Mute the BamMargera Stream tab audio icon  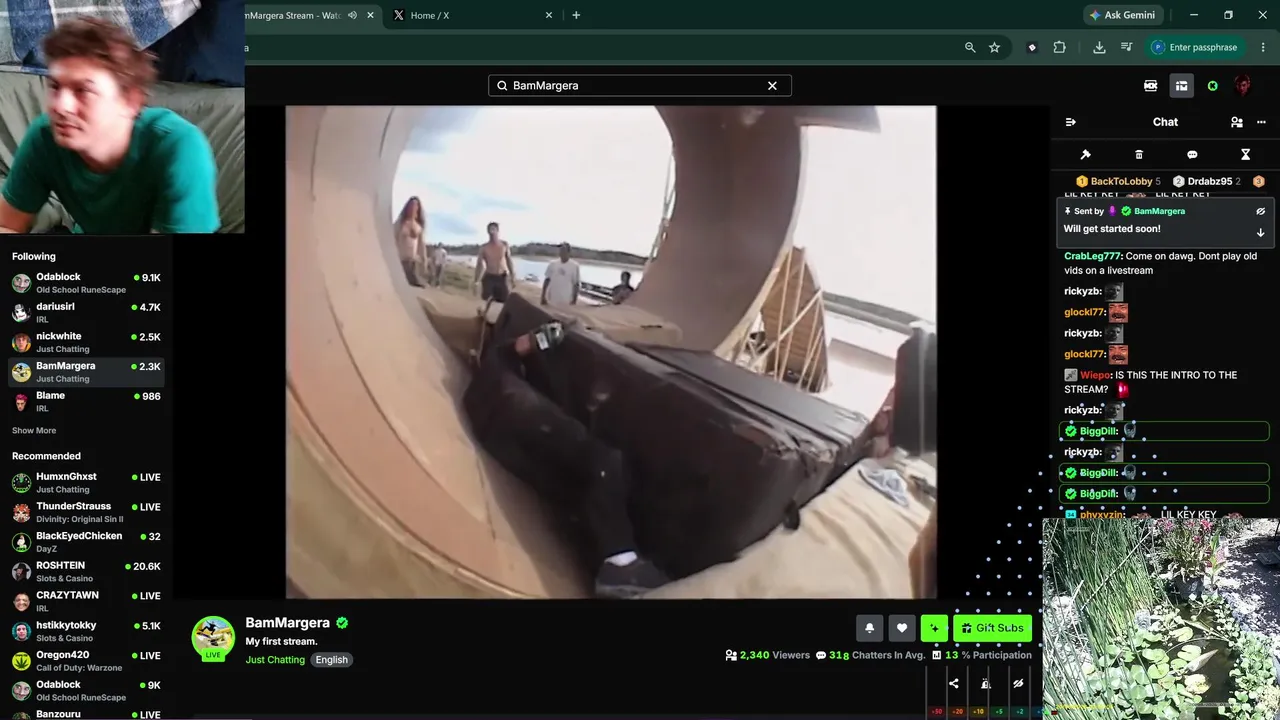(x=352, y=16)
